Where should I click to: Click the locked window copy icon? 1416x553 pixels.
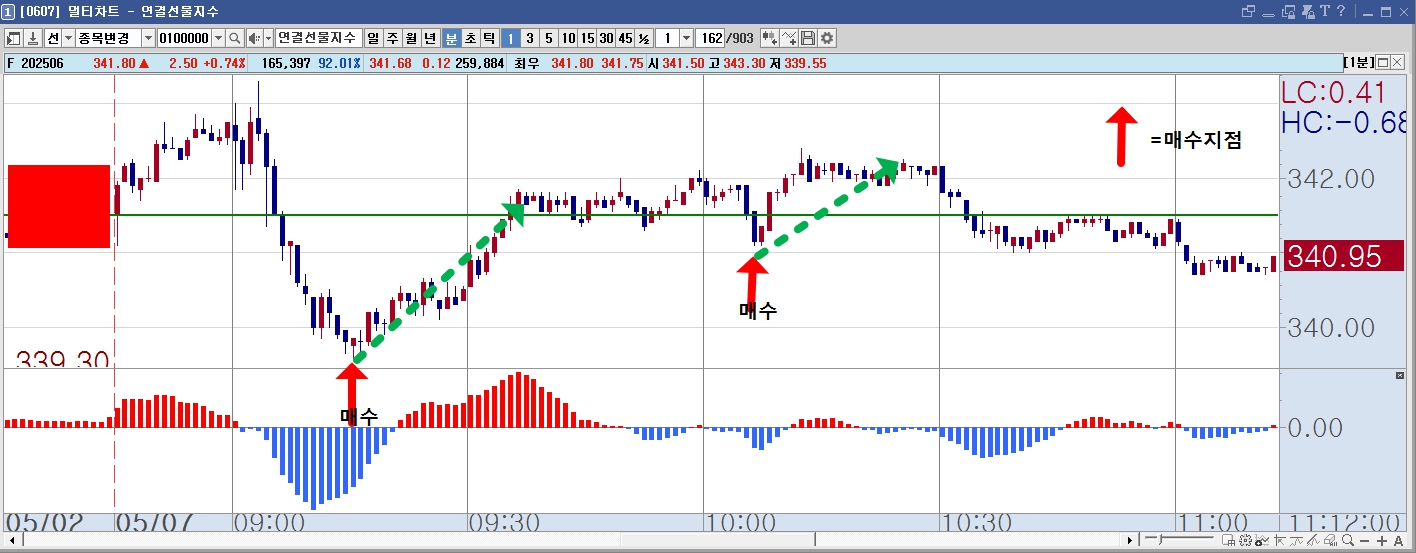(1288, 11)
